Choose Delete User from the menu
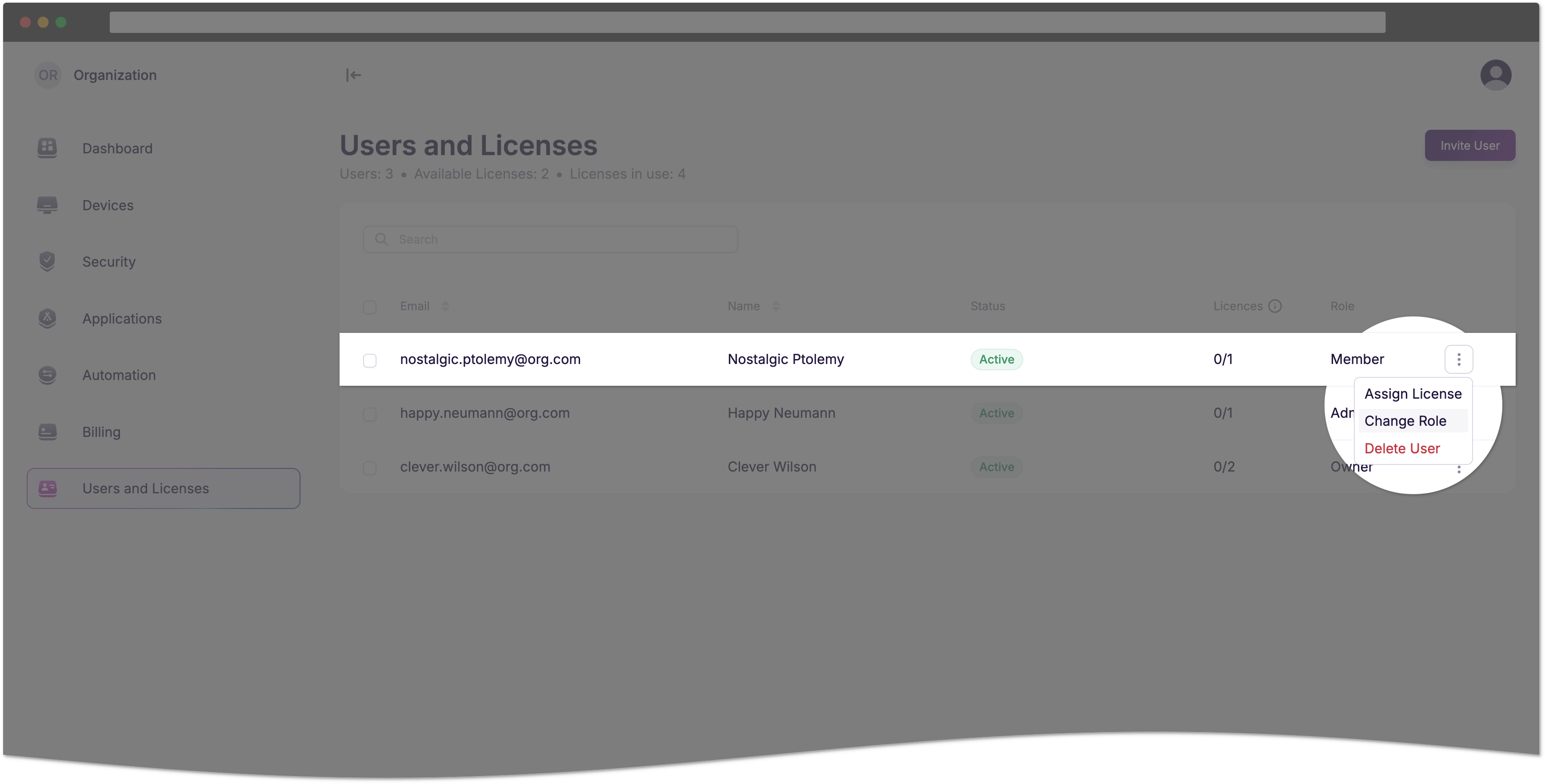Screen dimensions: 1545x784 coord(1413,448)
